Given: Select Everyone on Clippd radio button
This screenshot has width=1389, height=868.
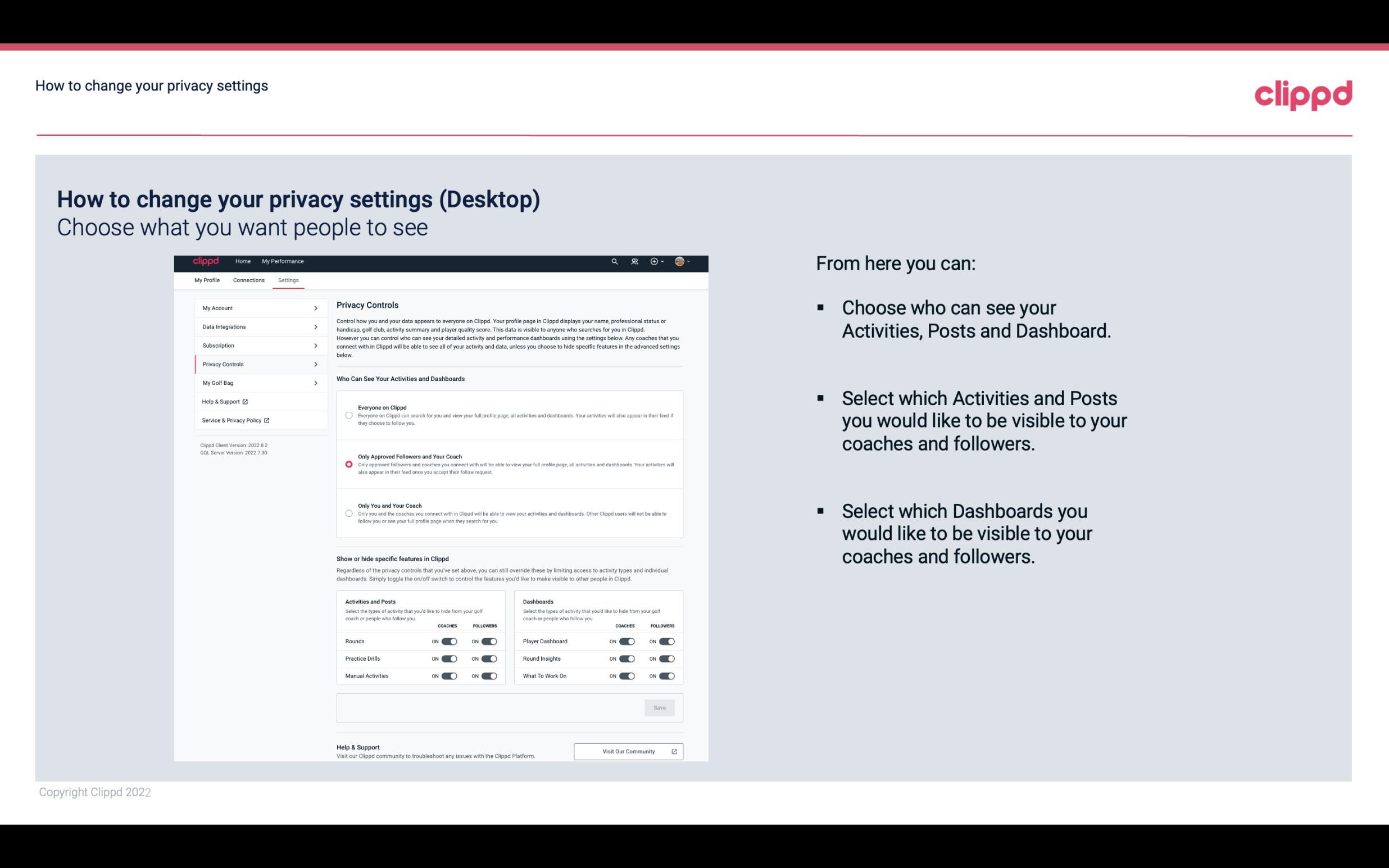Looking at the screenshot, I should 348,414.
